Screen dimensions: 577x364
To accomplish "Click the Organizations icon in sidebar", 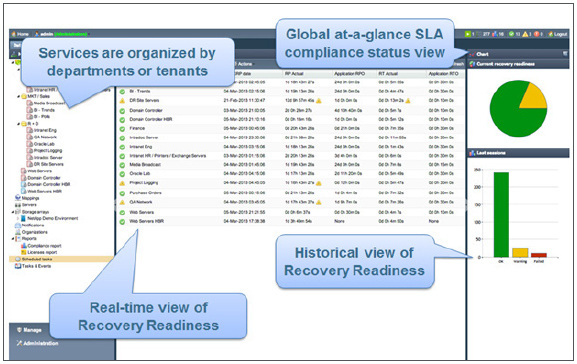I will click(x=17, y=232).
